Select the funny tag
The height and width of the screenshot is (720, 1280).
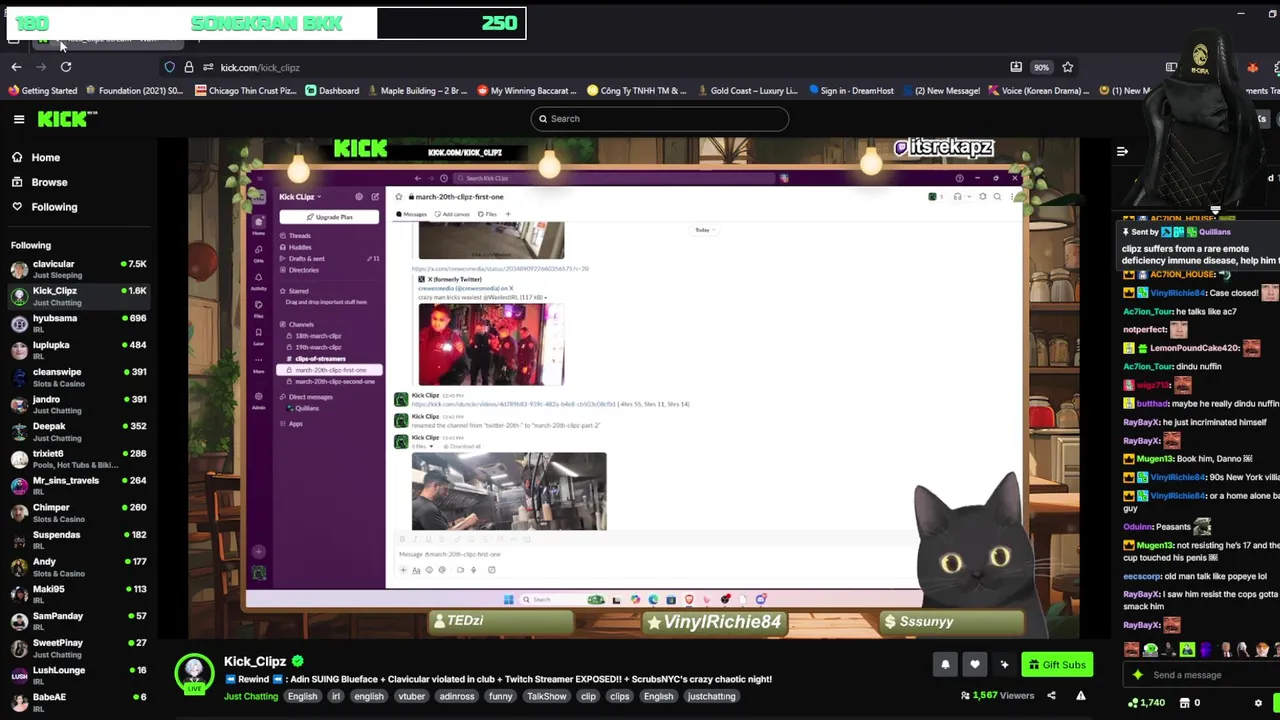click(x=500, y=697)
